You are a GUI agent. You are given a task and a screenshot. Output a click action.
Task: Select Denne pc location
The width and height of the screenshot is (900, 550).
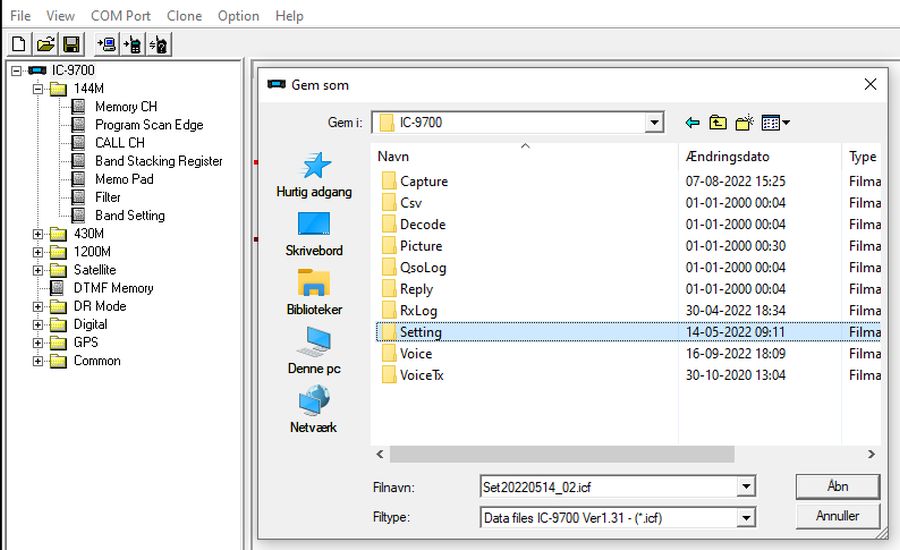click(314, 351)
